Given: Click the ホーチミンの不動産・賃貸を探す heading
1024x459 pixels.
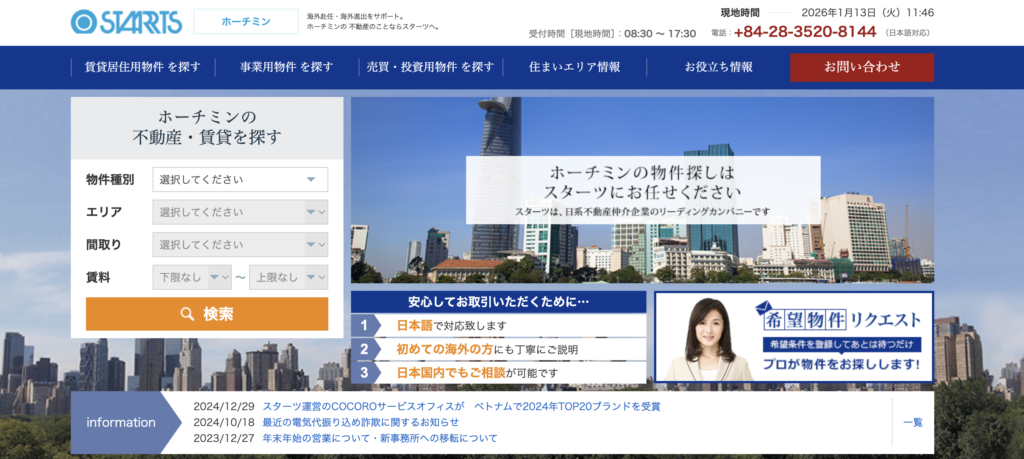Looking at the screenshot, I should tap(207, 127).
